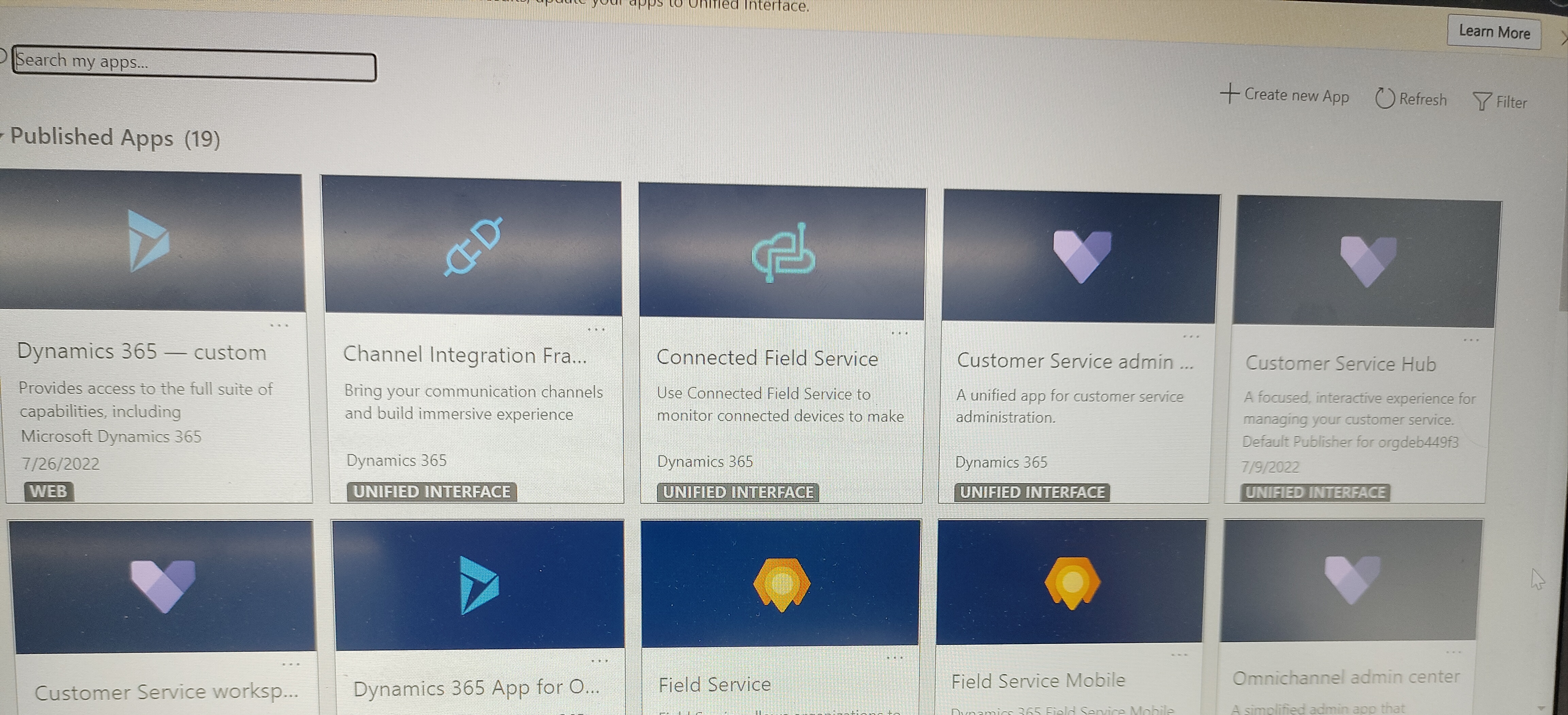Open the Connected Field Service icon
The height and width of the screenshot is (715, 1568).
[783, 252]
